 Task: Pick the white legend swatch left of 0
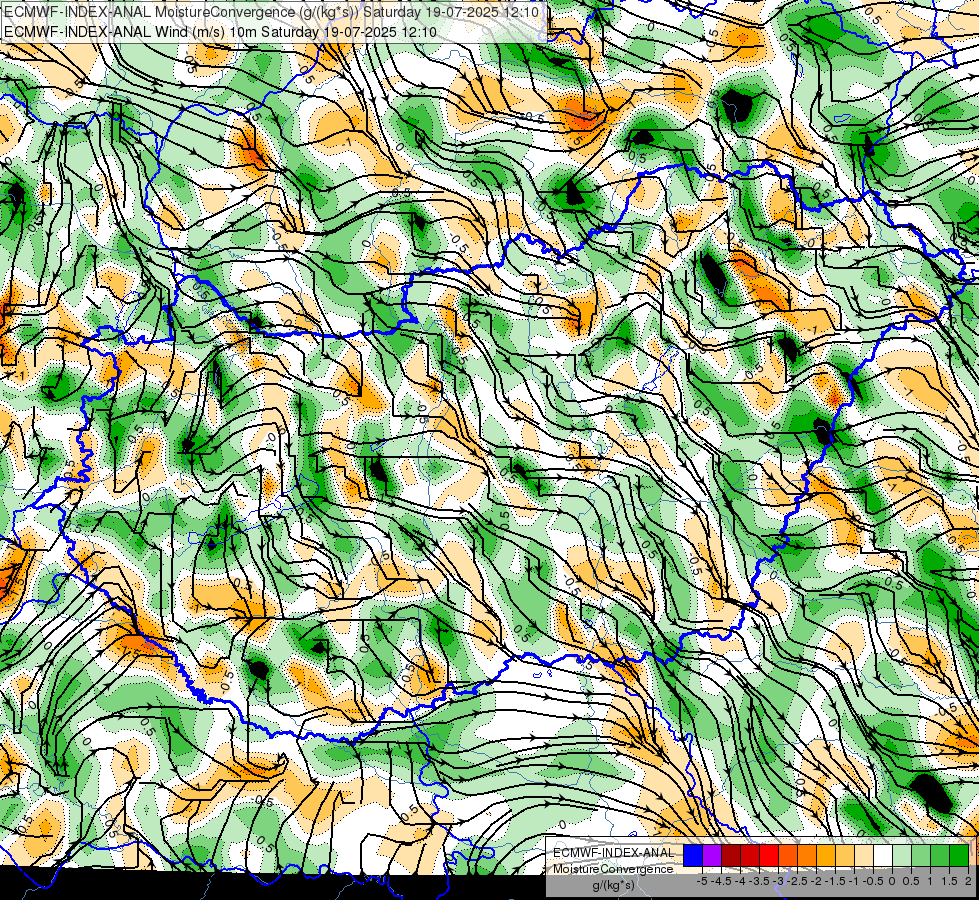pos(883,855)
